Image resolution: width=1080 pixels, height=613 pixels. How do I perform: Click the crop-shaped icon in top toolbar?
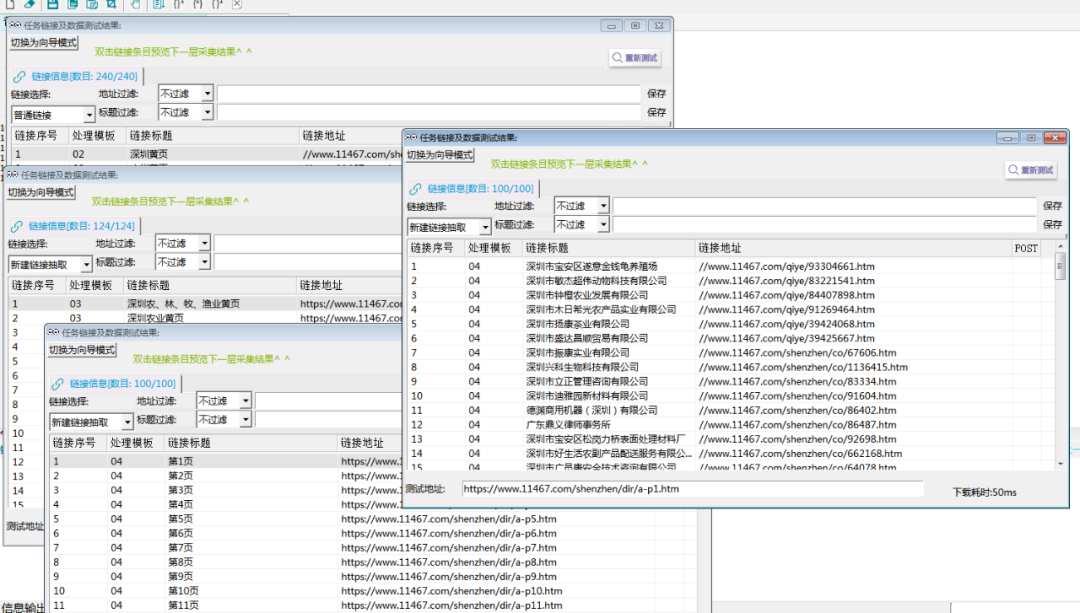pyautogui.click(x=111, y=4)
